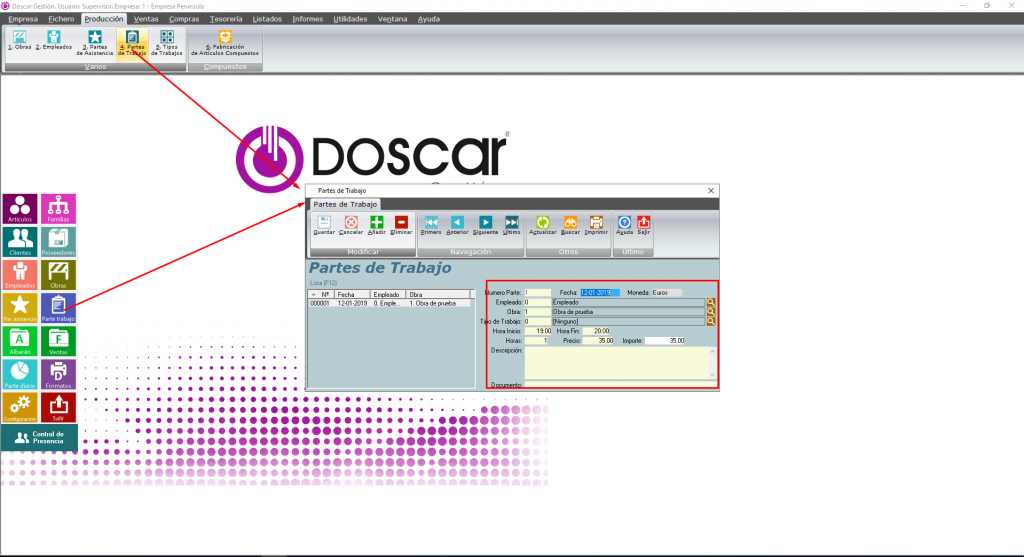Image resolution: width=1024 pixels, height=557 pixels.
Task: Open the Ventas menu
Action: (146, 19)
